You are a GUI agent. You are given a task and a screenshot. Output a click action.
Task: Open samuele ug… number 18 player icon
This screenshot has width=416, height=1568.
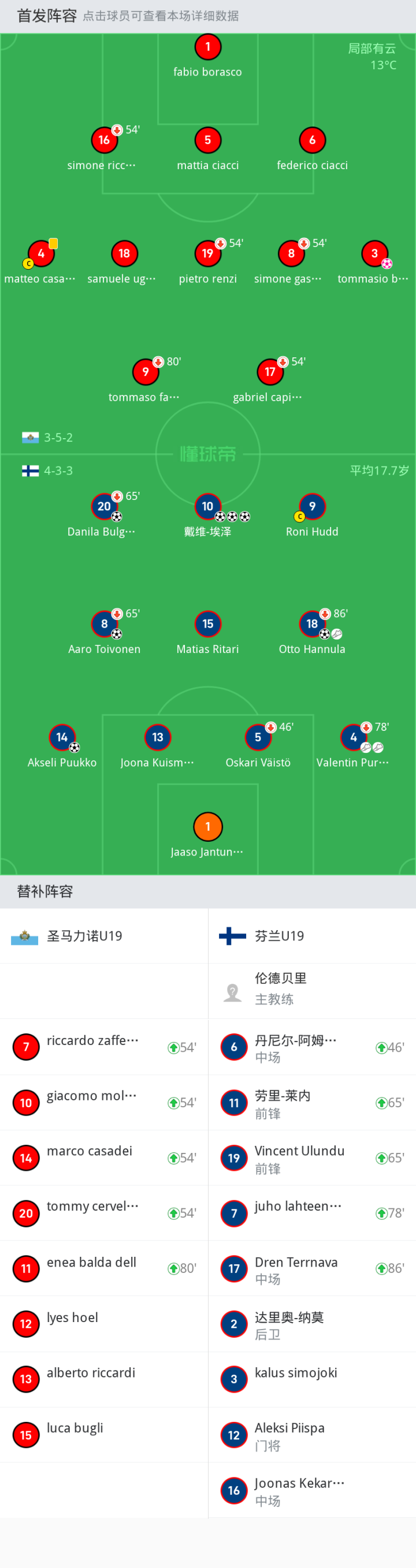click(124, 253)
